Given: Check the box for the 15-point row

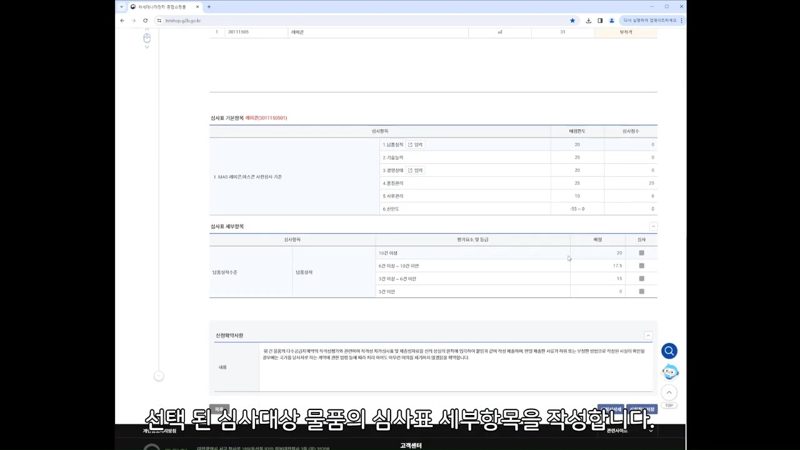Looking at the screenshot, I should tap(641, 279).
